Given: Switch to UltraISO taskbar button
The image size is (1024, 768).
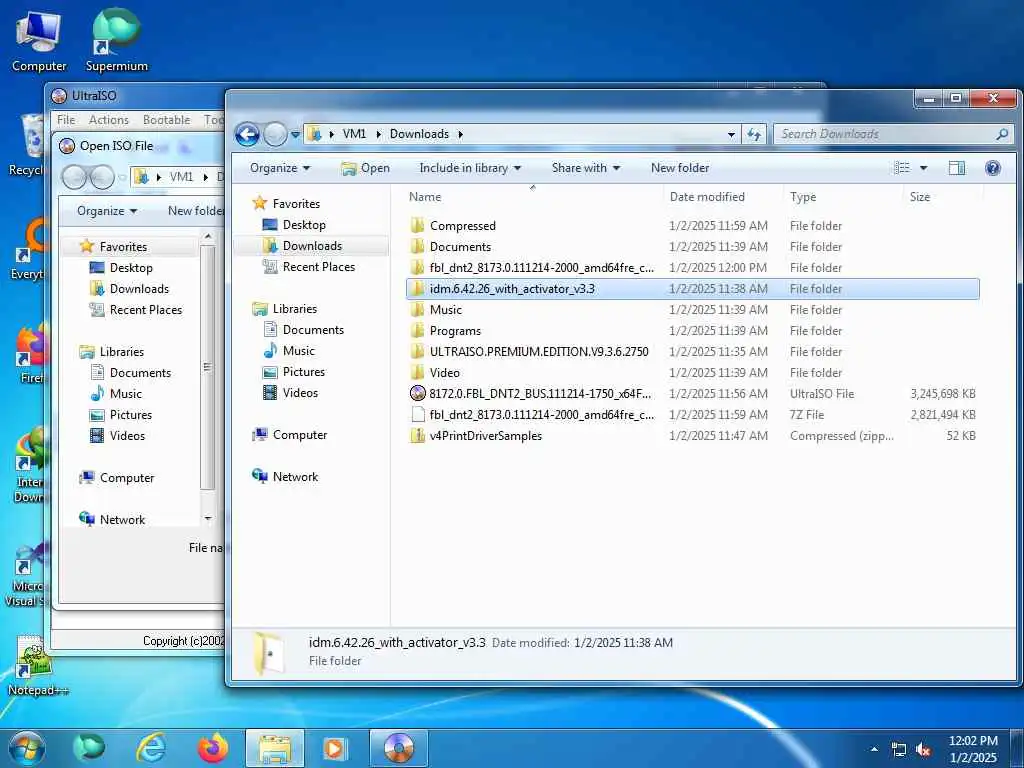Looking at the screenshot, I should click(x=398, y=748).
